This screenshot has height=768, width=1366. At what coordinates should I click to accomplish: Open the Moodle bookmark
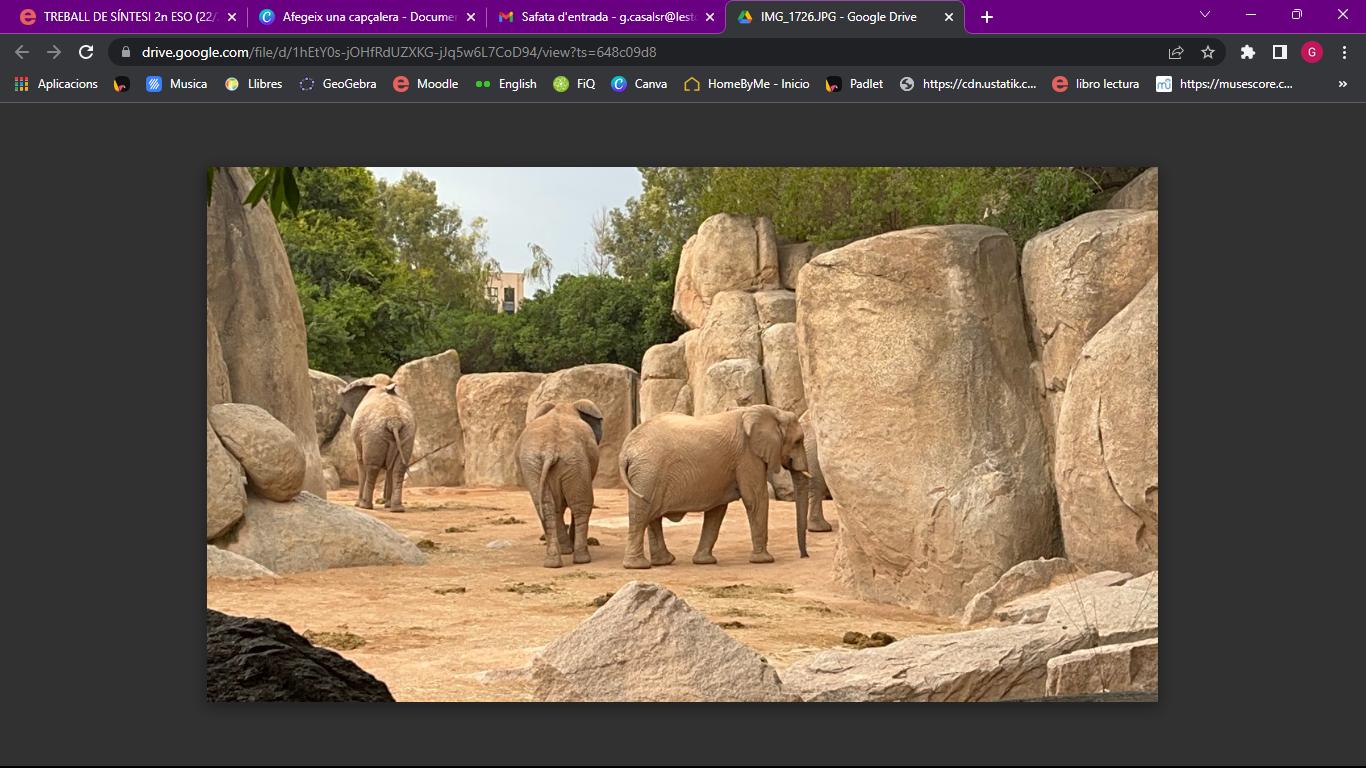tap(426, 84)
